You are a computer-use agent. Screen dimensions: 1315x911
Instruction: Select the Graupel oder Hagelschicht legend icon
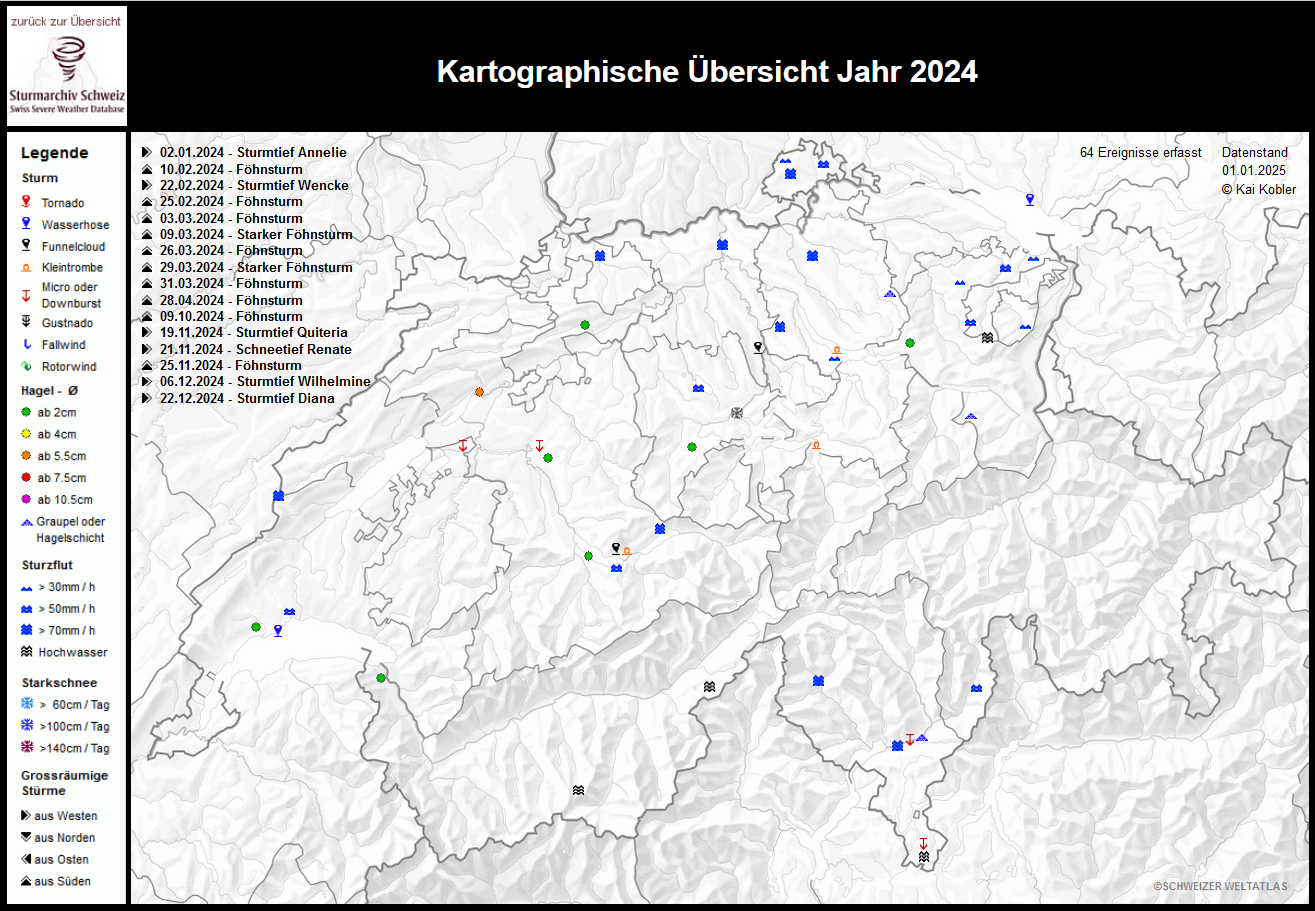click(26, 522)
